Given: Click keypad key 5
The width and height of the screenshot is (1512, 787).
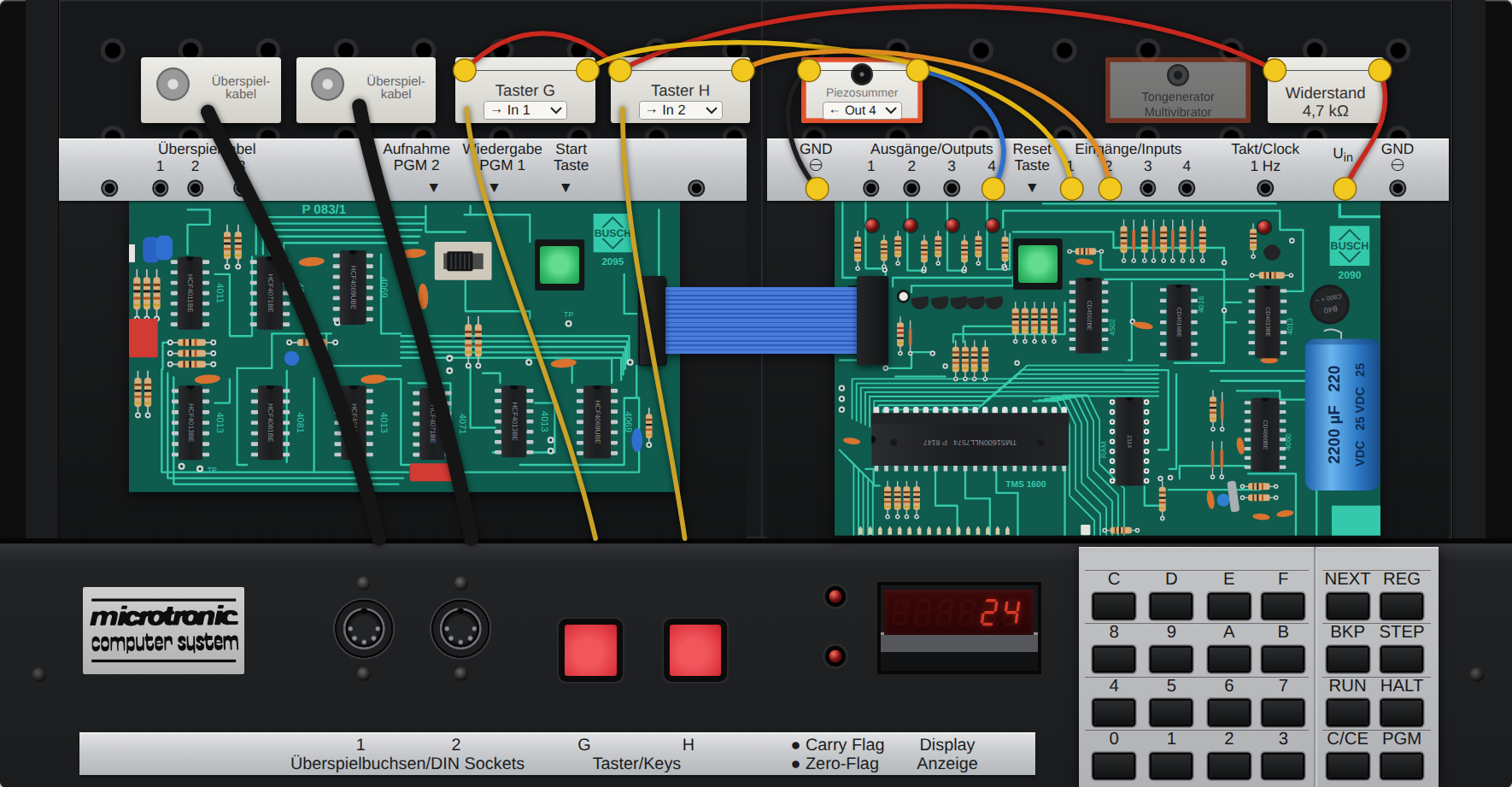Looking at the screenshot, I should pyautogui.click(x=1171, y=713).
